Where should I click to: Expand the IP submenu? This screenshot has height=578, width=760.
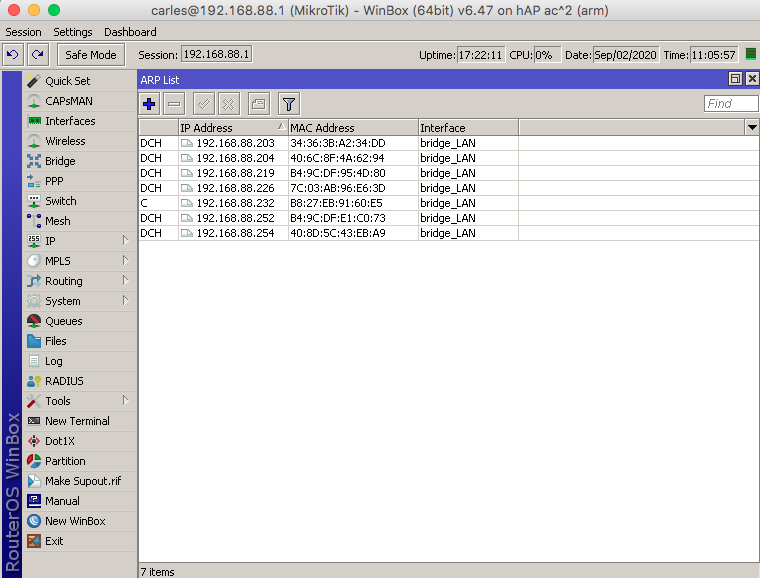coord(80,241)
